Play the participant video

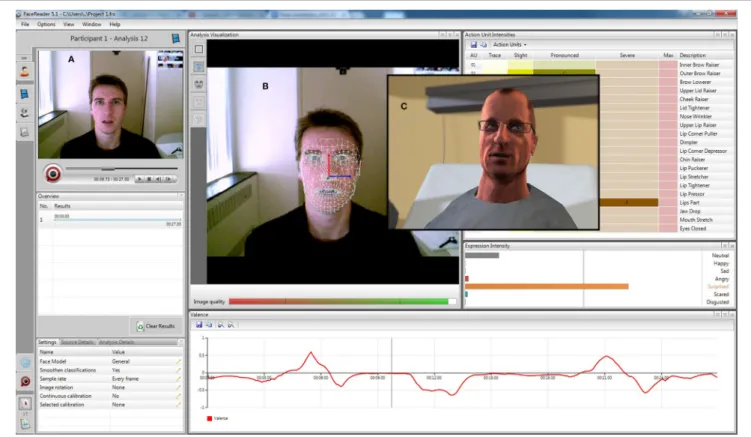[x=139, y=179]
